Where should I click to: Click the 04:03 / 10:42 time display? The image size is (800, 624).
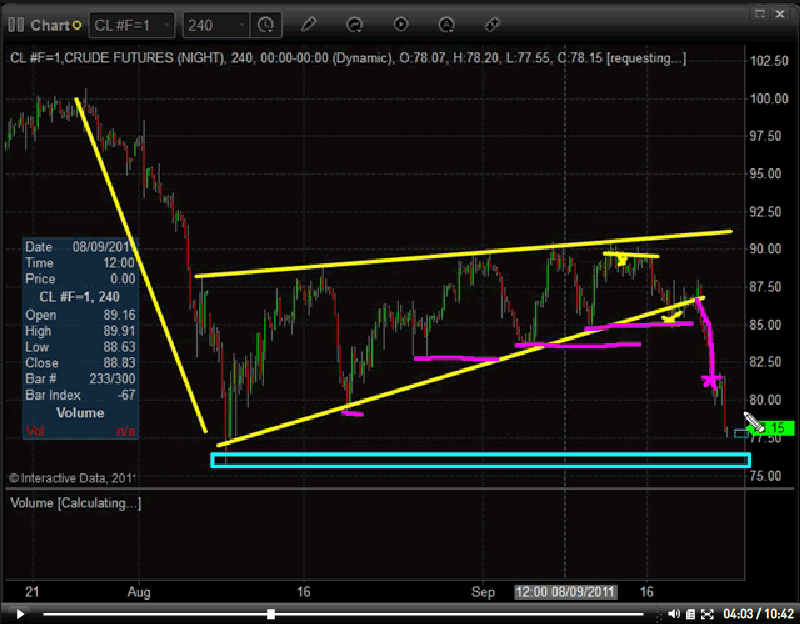point(758,614)
